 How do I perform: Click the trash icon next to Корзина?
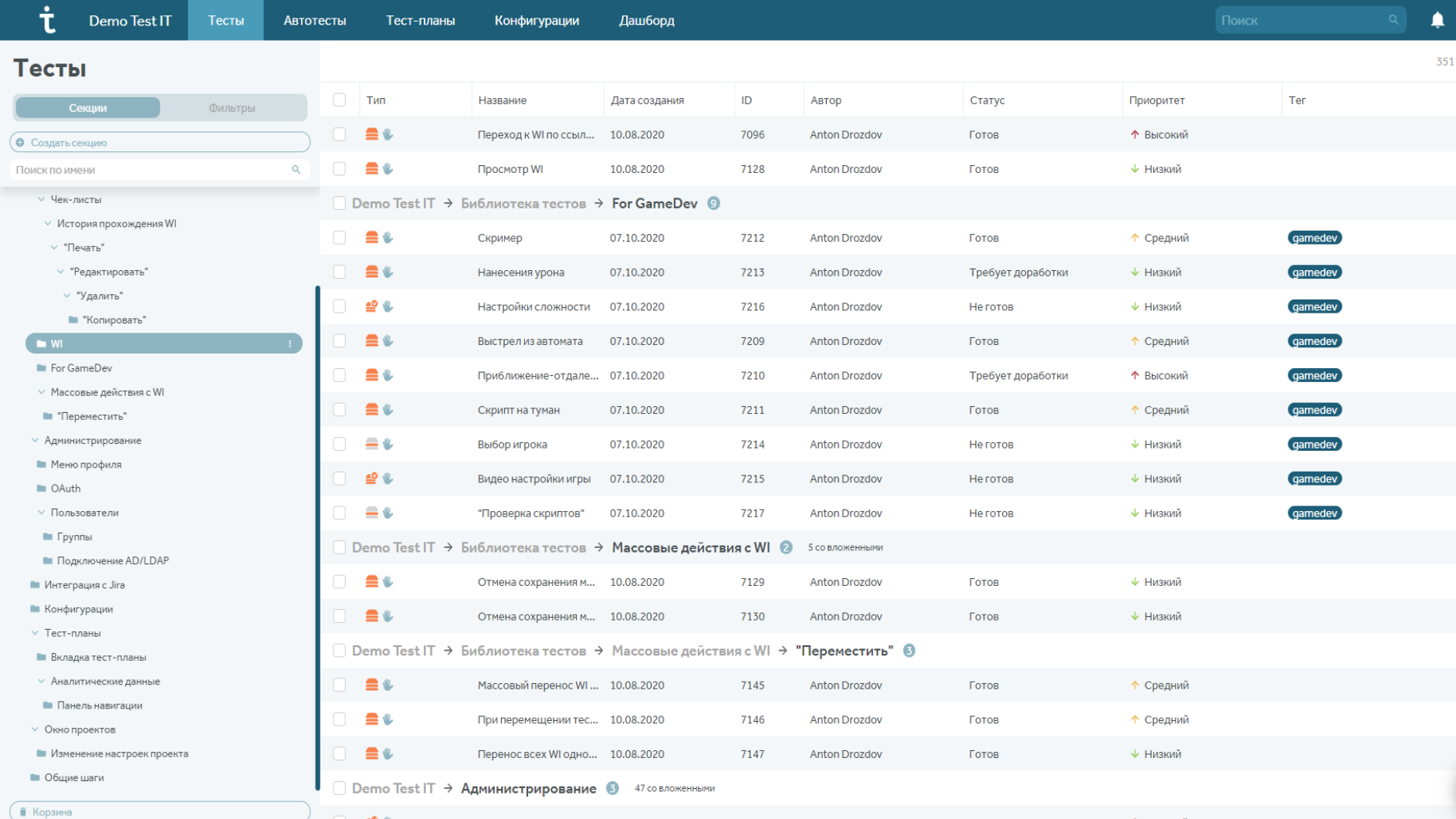(23, 812)
